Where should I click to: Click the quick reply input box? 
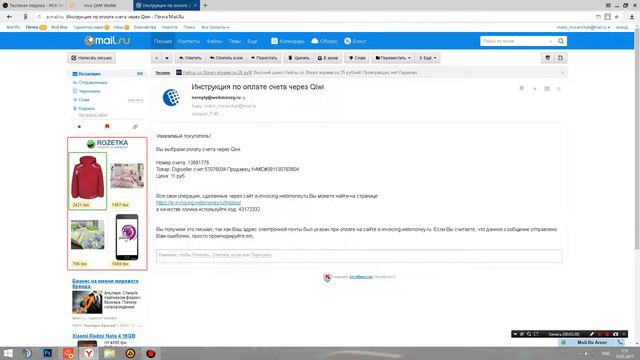[359, 255]
